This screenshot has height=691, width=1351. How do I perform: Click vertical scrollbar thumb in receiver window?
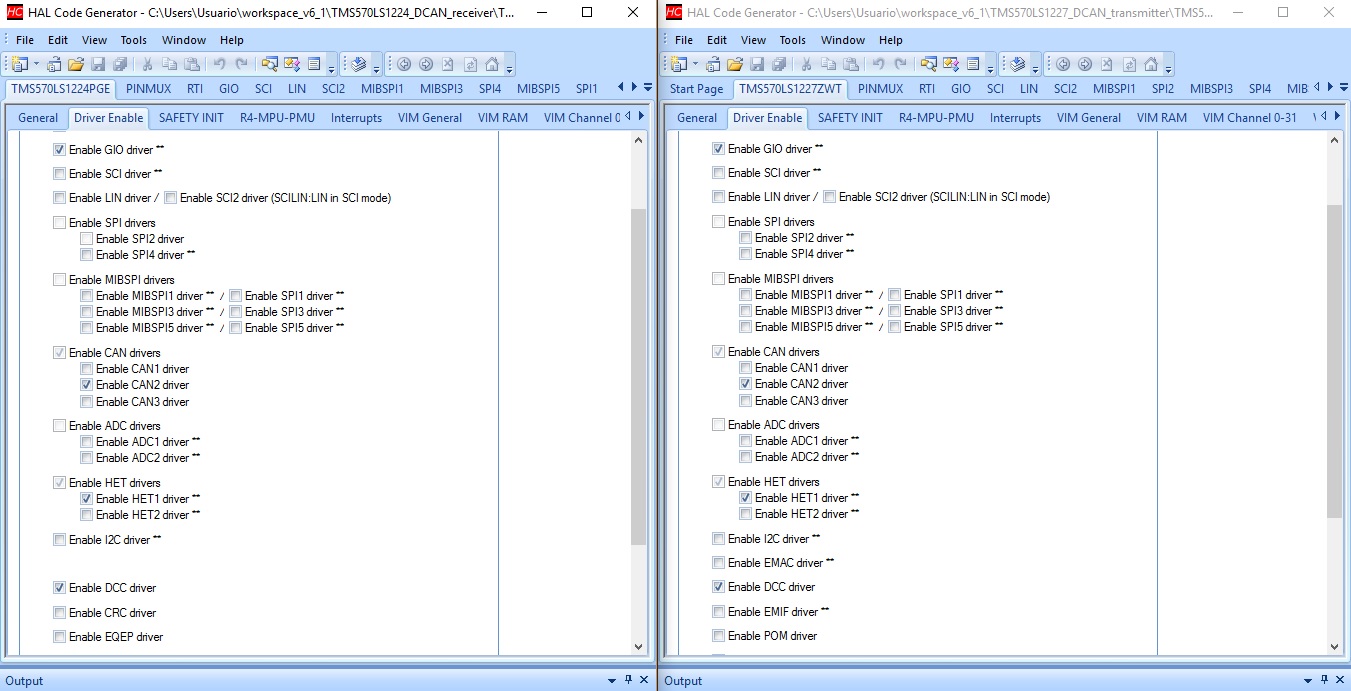(639, 377)
